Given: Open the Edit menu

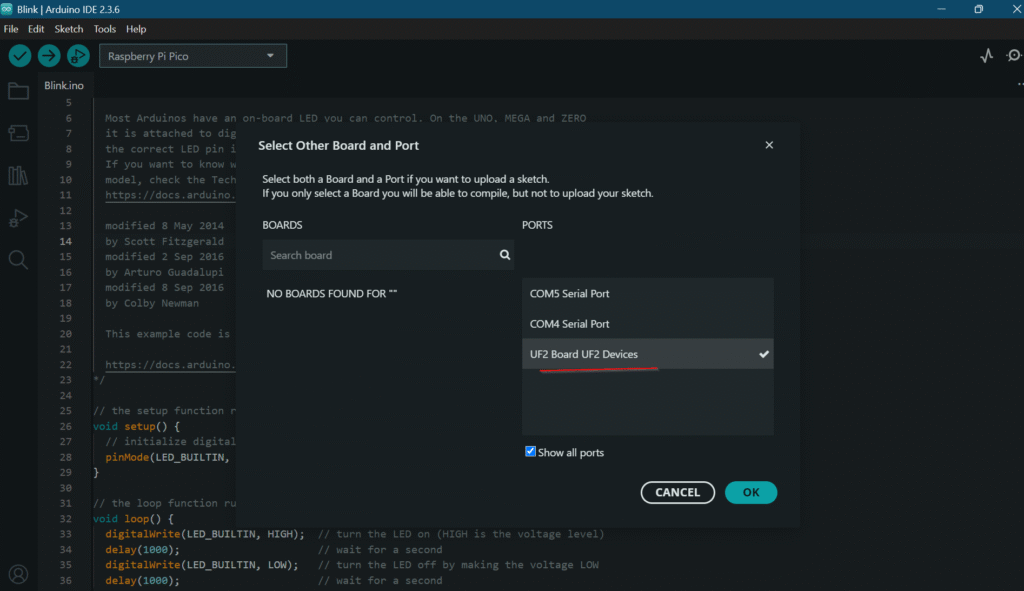Looking at the screenshot, I should pyautogui.click(x=36, y=29).
